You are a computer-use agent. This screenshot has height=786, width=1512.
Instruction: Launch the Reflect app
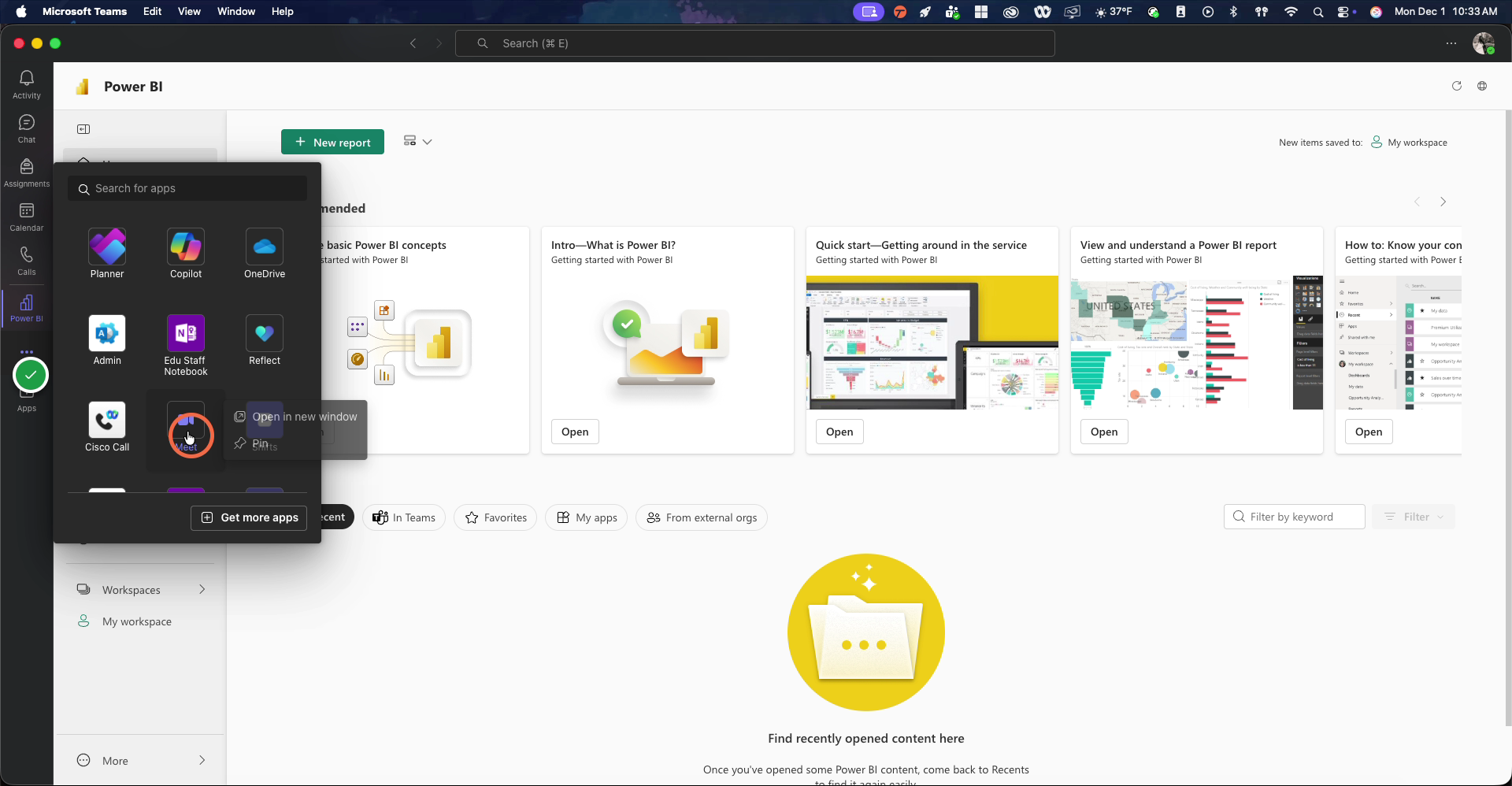(265, 340)
